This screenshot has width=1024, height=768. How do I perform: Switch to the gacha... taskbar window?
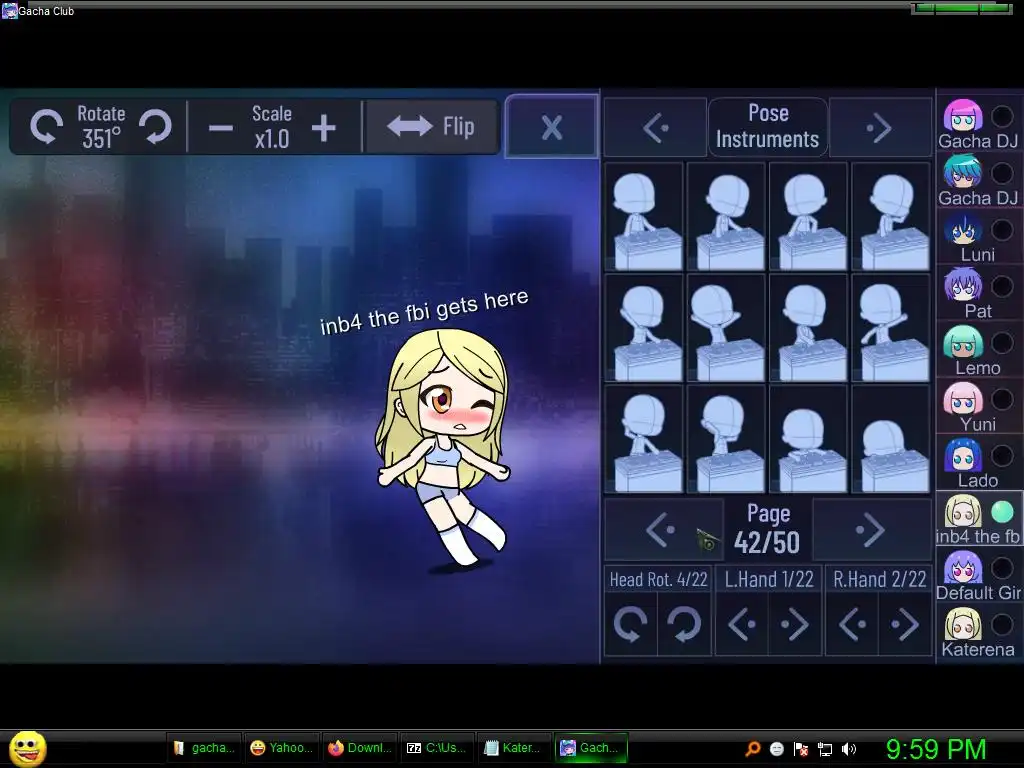[x=204, y=748]
